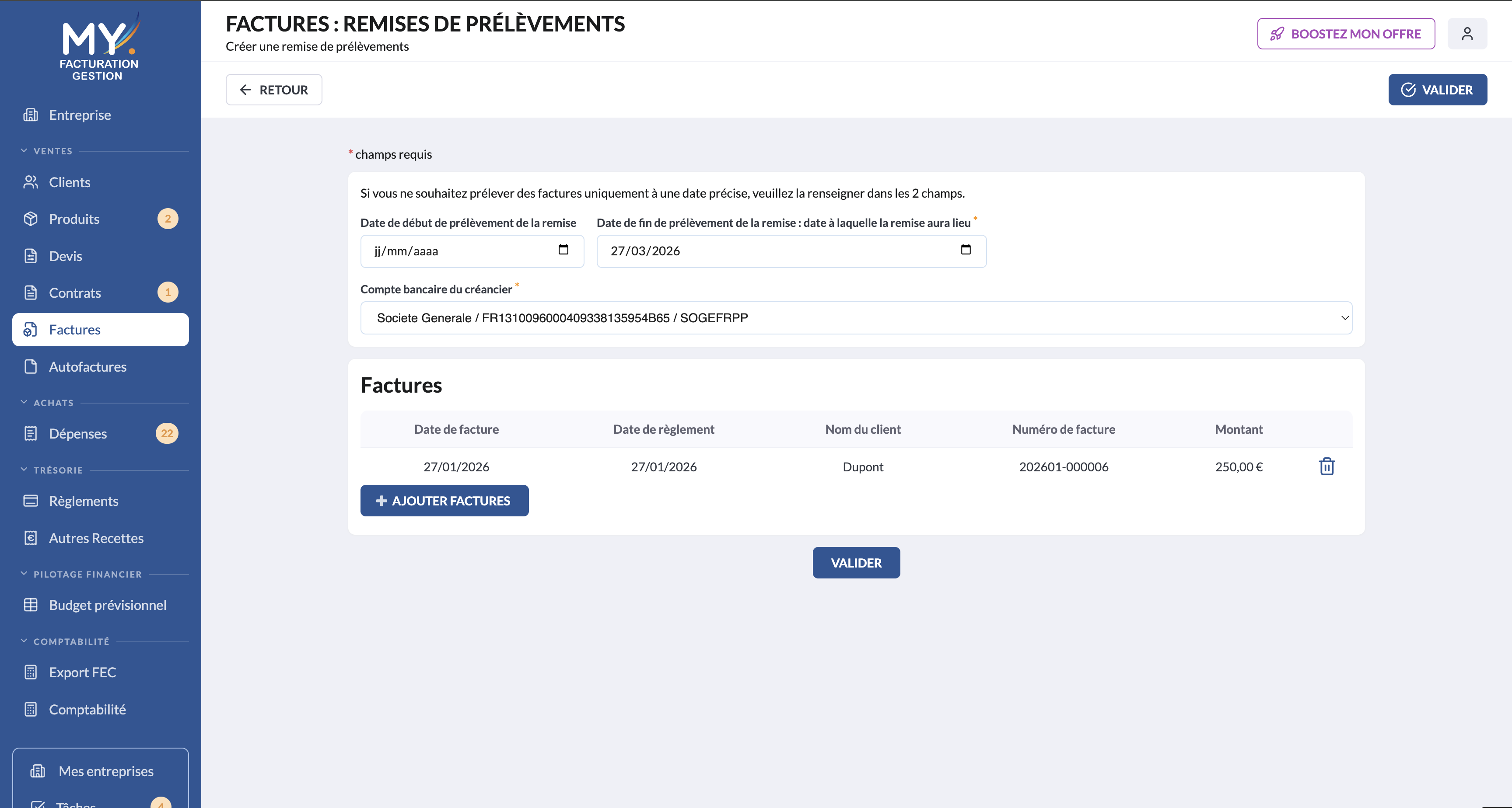Viewport: 1512px width, 808px height.
Task: Navigate to Autres Recettes
Action: pyautogui.click(x=100, y=538)
